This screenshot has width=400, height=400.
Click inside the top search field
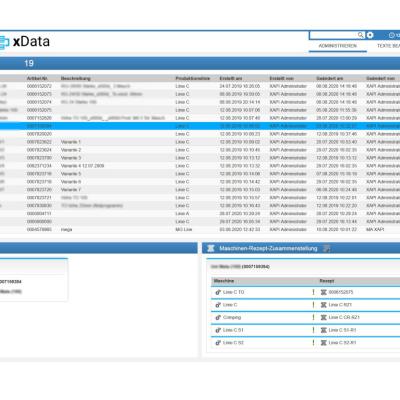click(x=333, y=35)
